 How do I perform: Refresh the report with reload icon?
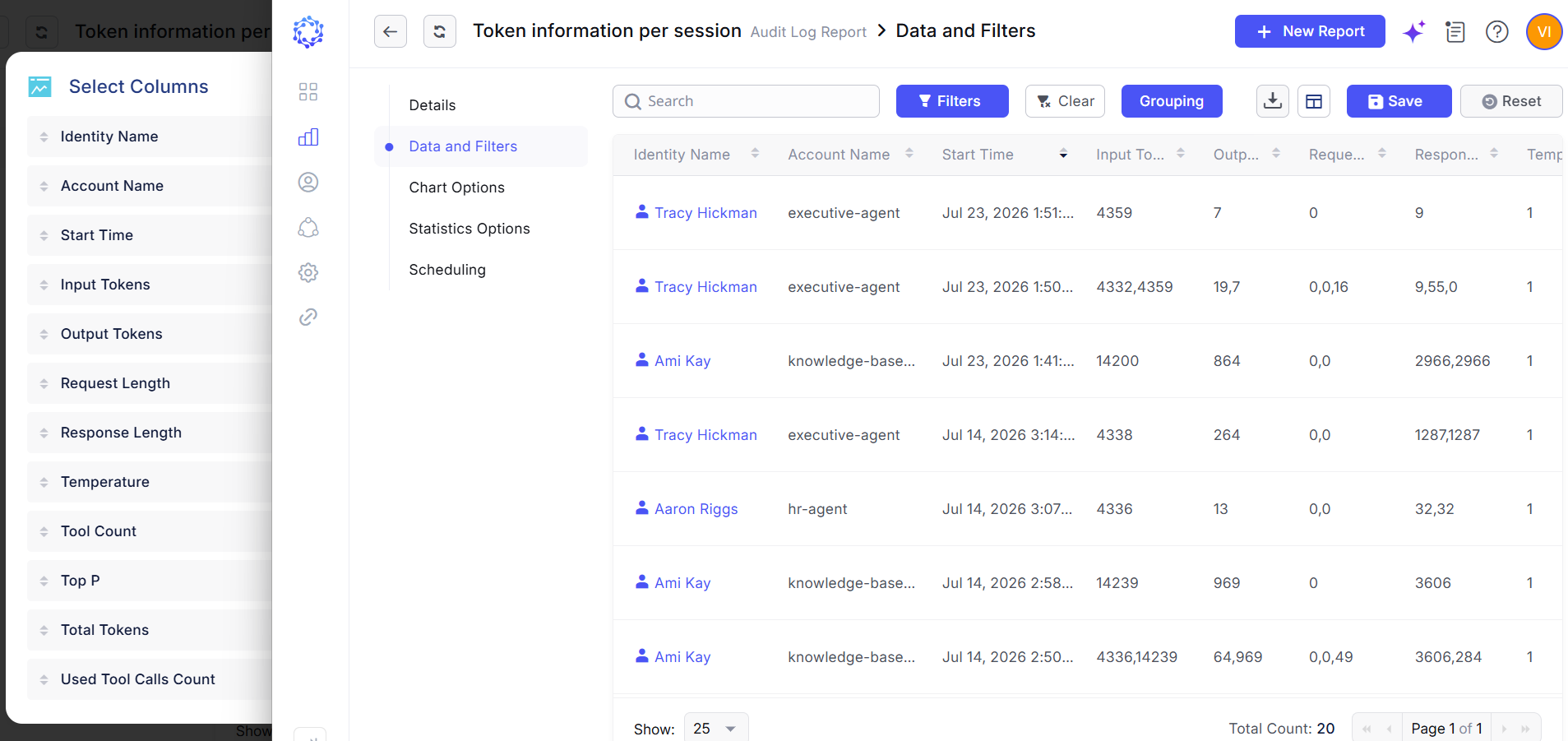tap(439, 31)
